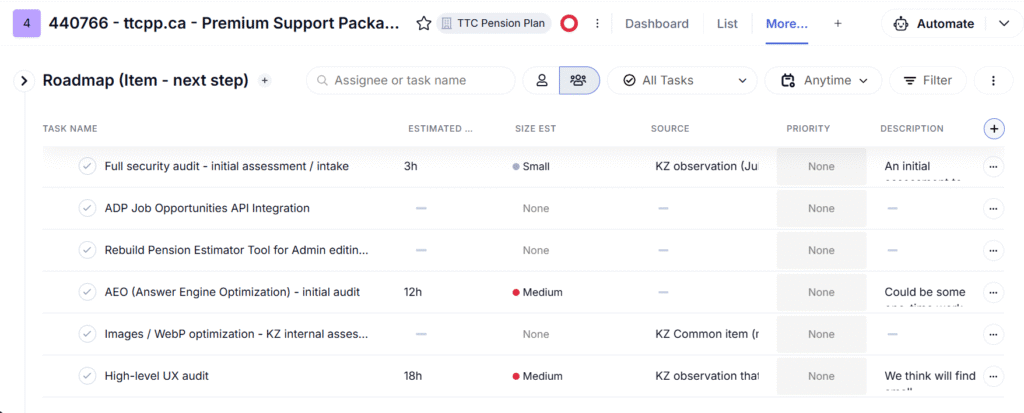Mark ADP Job Opportunities task complete
The width and height of the screenshot is (1024, 413).
[x=87, y=208]
